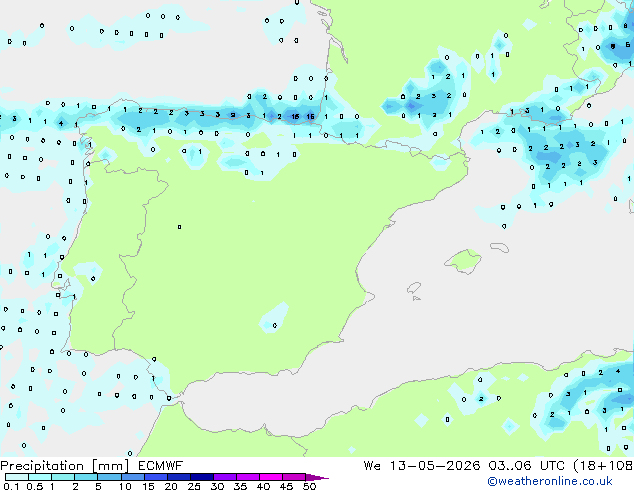Click the '0.1' legend scale label

11,486
